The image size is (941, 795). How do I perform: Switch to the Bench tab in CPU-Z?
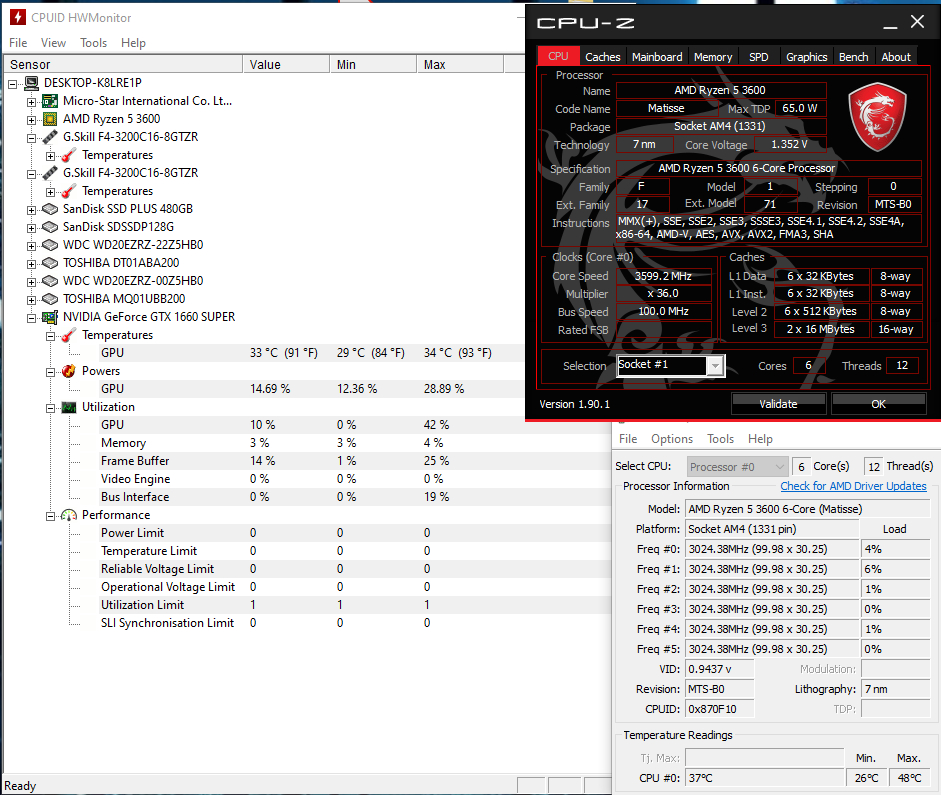click(x=853, y=56)
